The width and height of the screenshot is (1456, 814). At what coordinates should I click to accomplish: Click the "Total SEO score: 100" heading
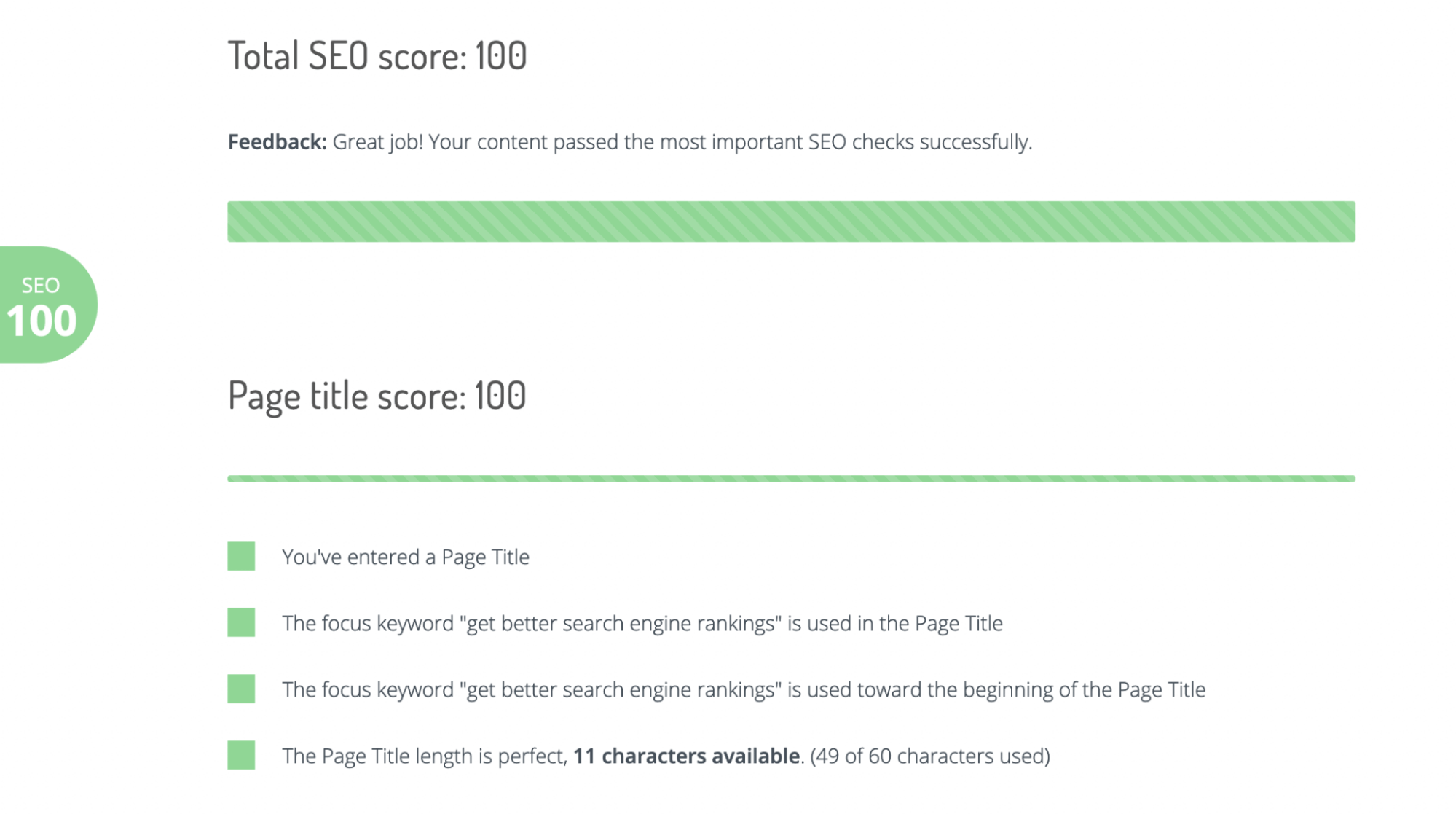[377, 56]
